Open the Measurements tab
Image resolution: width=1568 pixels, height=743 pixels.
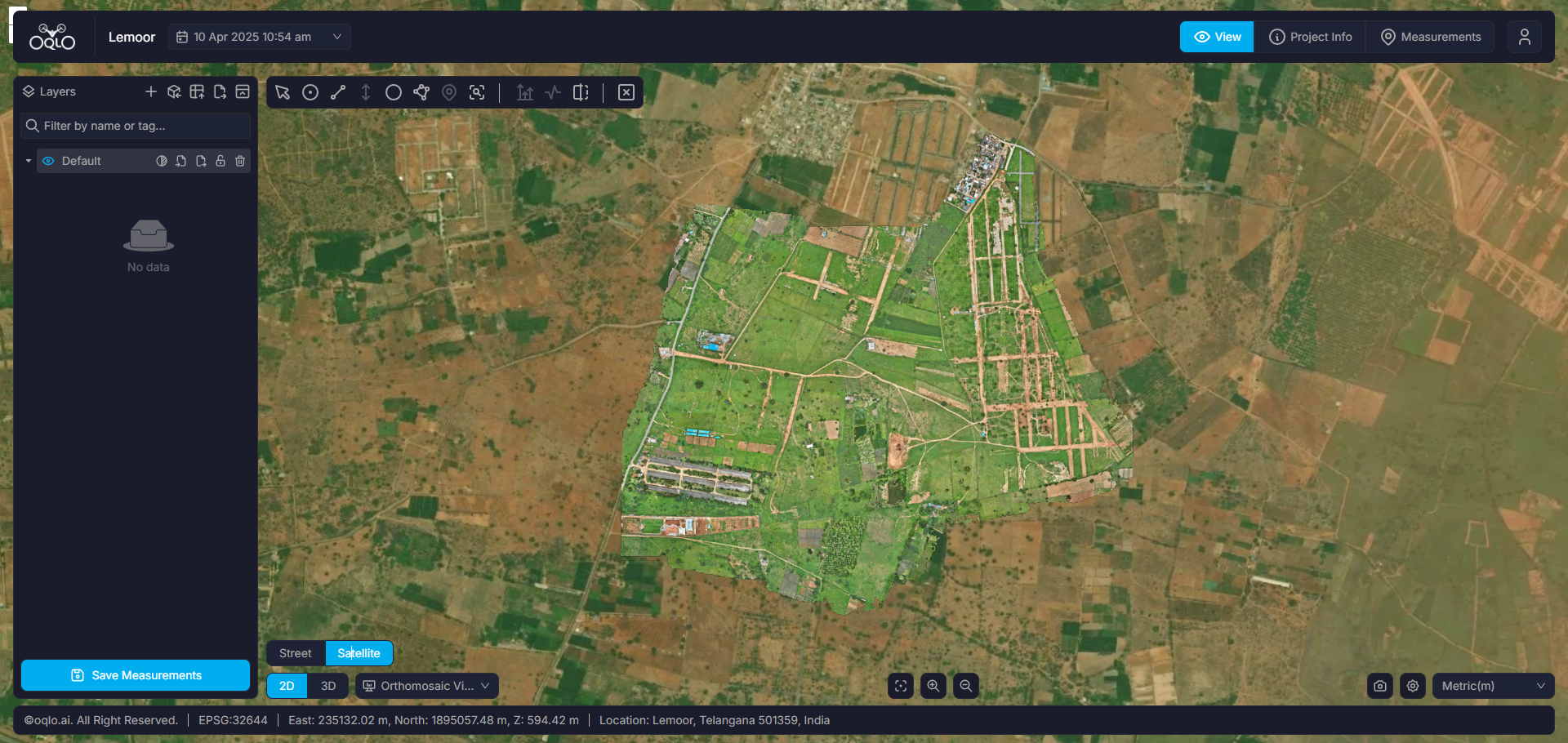(1431, 37)
